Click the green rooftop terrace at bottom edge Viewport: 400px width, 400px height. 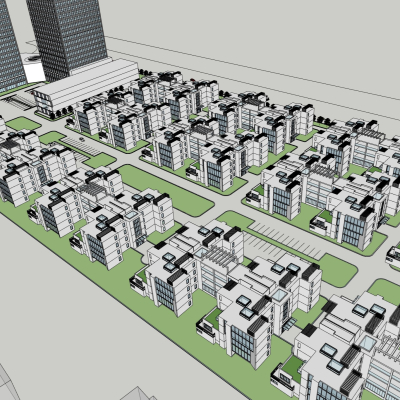click(x=293, y=368)
